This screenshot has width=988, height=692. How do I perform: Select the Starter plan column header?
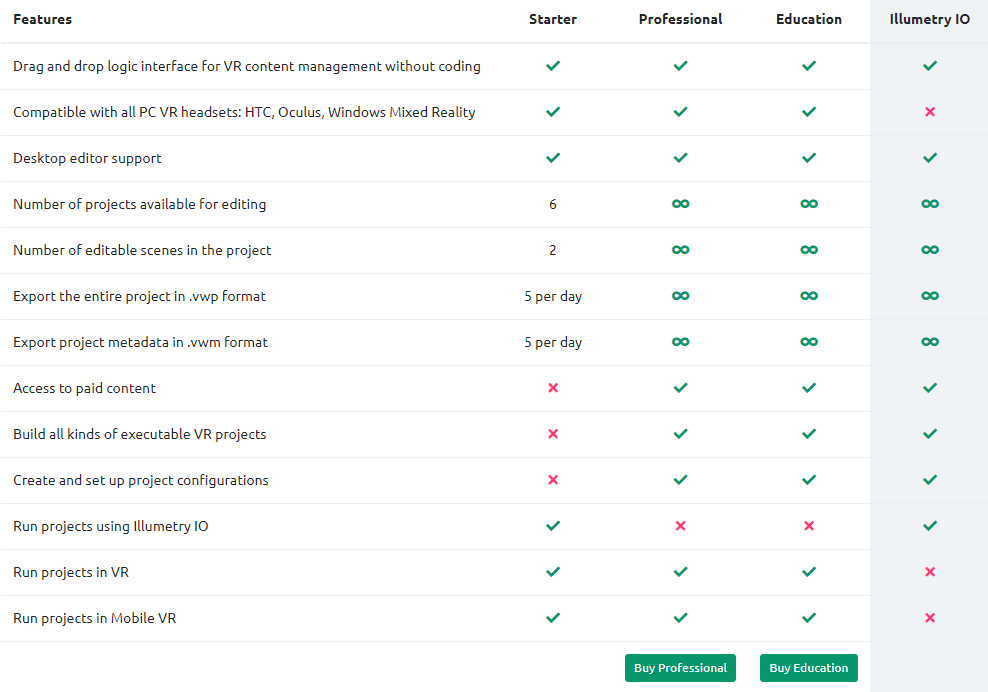pyautogui.click(x=553, y=20)
